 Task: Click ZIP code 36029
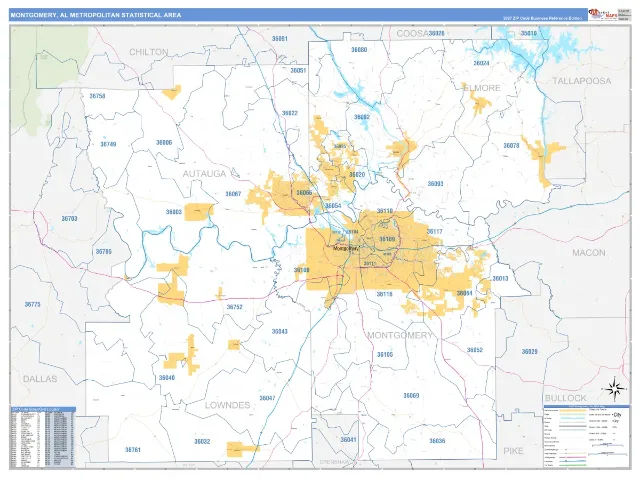(x=529, y=351)
